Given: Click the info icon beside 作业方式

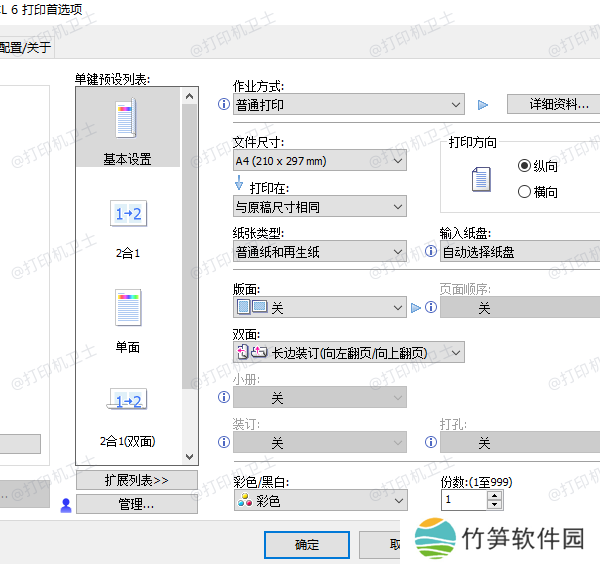Looking at the screenshot, I should [x=224, y=104].
